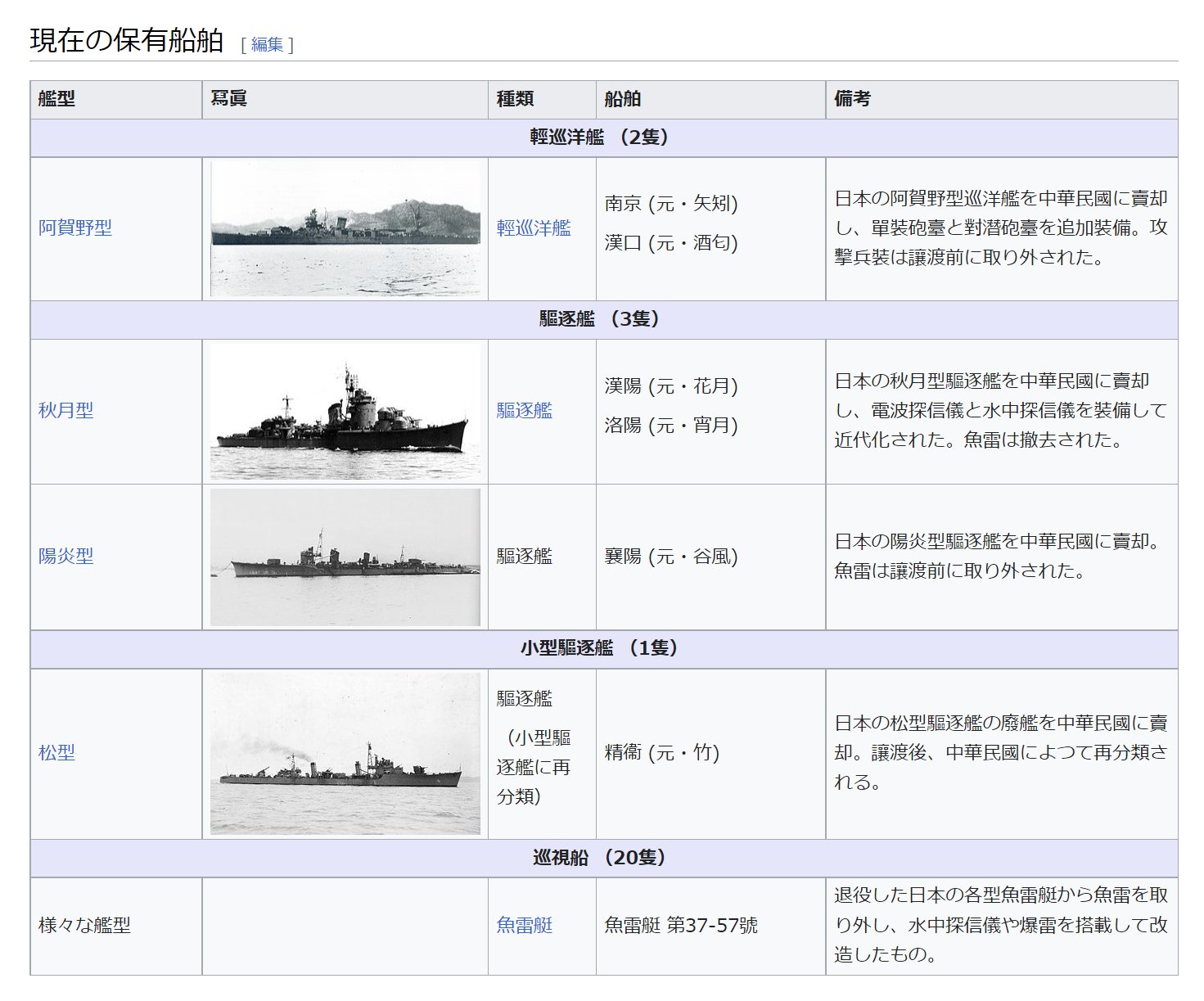Click the 驅逐艦（3隻）section row
Viewport: 1204px width, 1001px height.
point(602,319)
